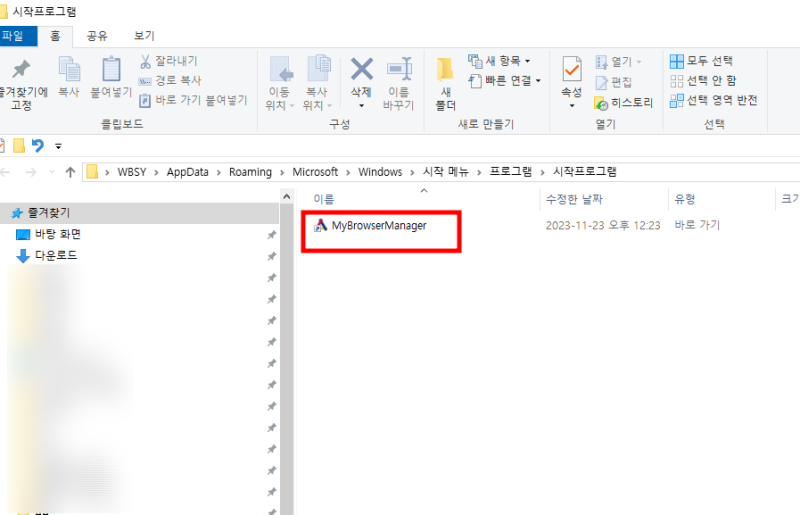Go Forward with right arrow
Image resolution: width=800 pixels, height=515 pixels.
pos(31,173)
